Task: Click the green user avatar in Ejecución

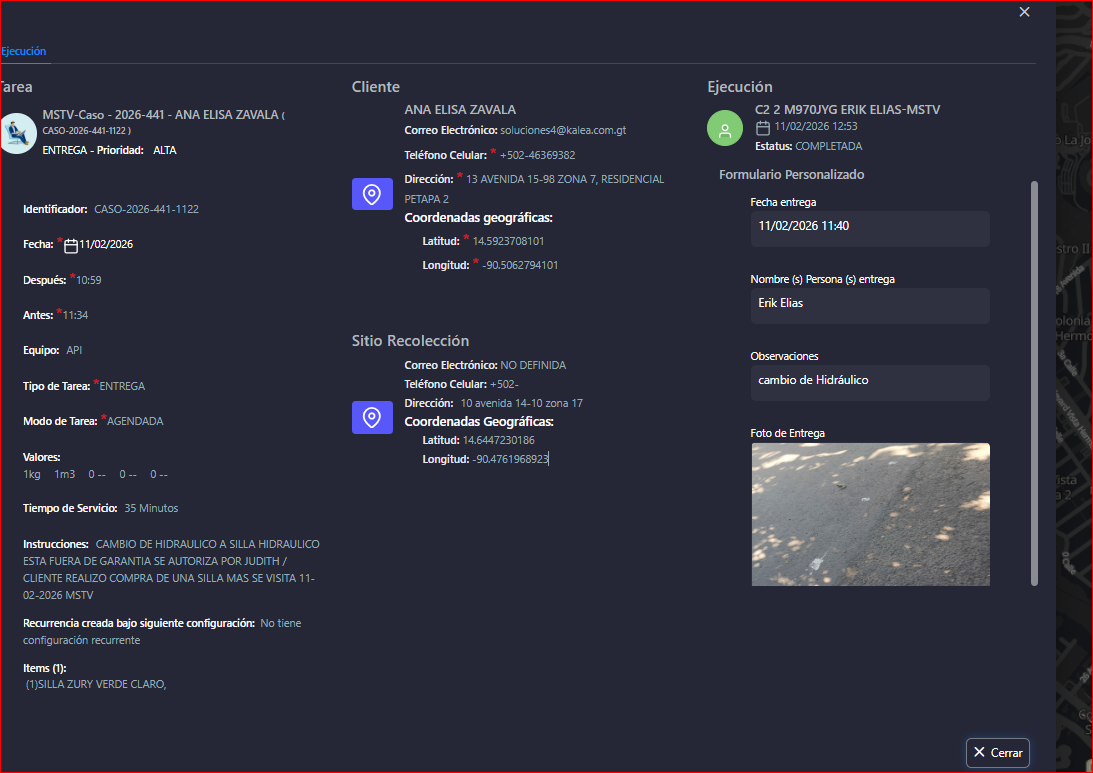Action: (x=724, y=128)
